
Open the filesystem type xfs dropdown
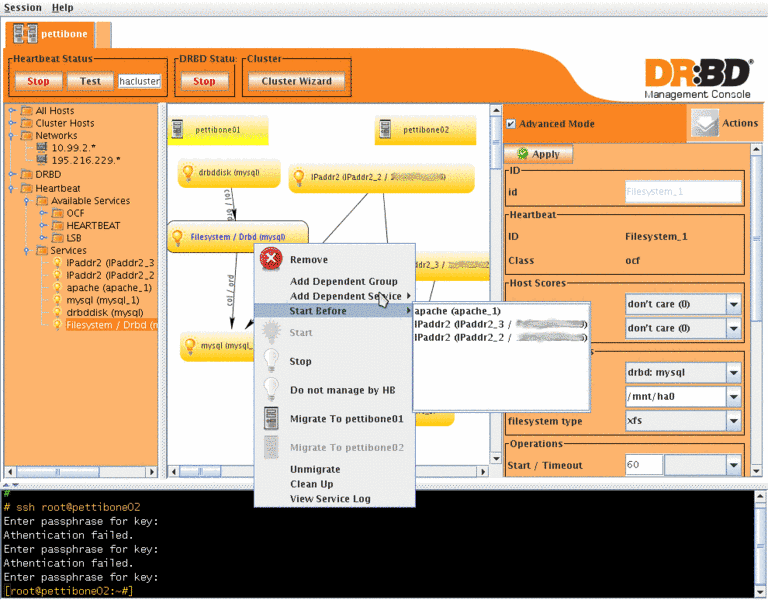pyautogui.click(x=733, y=420)
